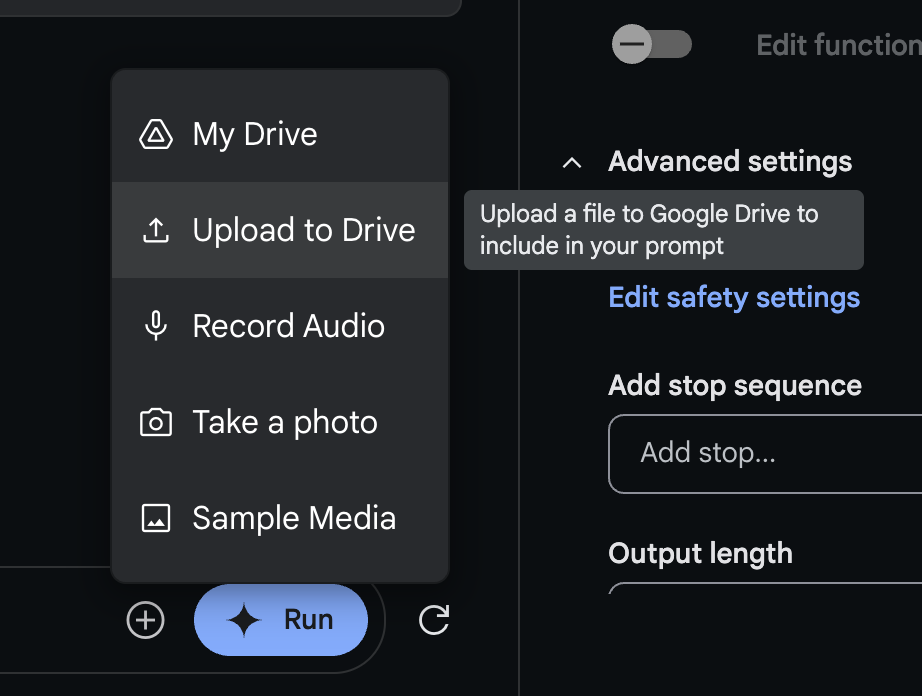The width and height of the screenshot is (922, 696).
Task: Run the prompt with Run button
Action: click(281, 620)
